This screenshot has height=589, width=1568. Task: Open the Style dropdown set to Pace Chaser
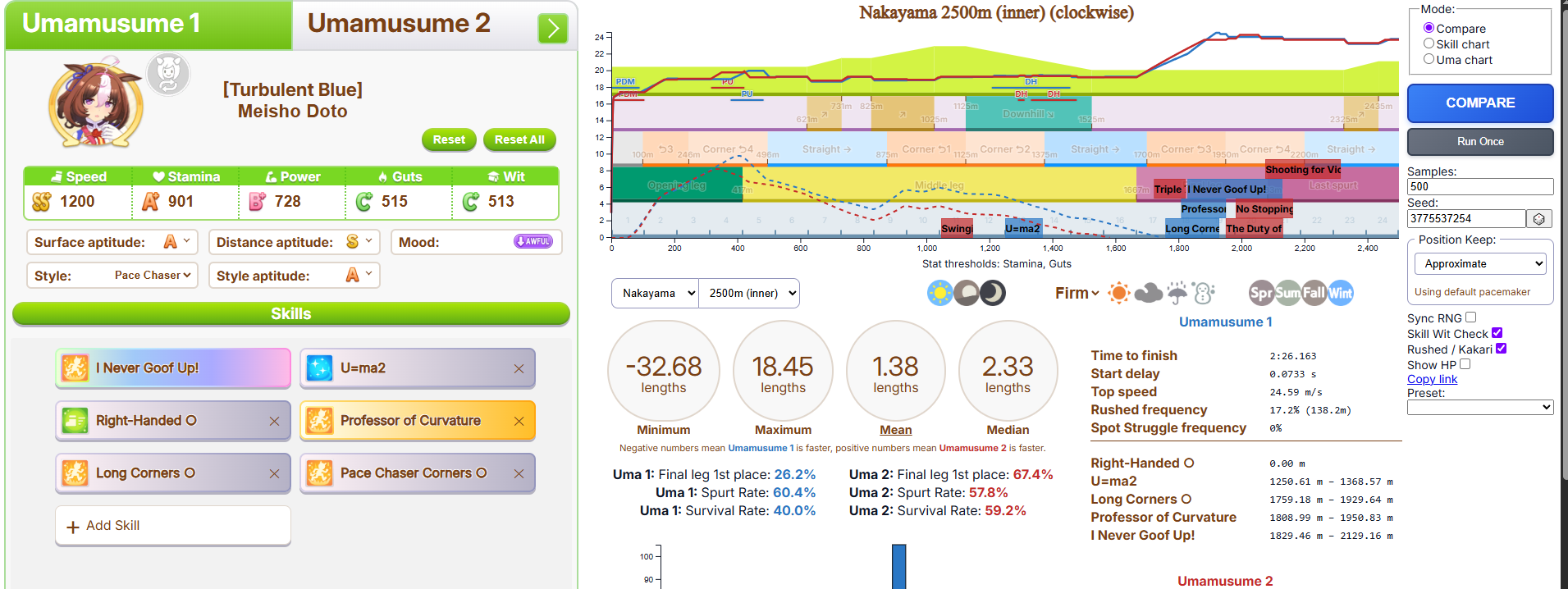pos(153,276)
